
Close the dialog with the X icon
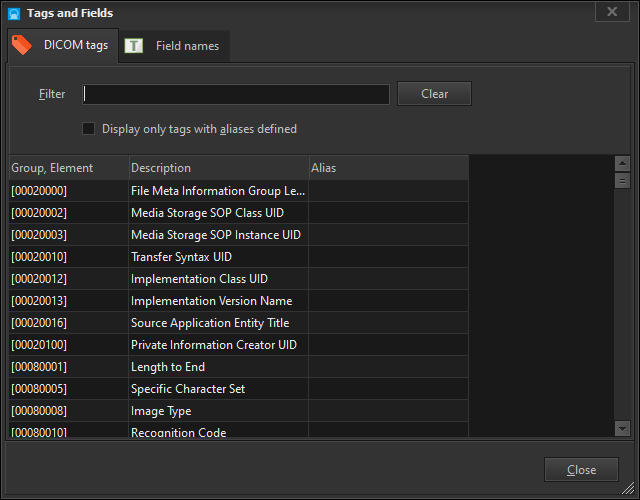pos(611,12)
